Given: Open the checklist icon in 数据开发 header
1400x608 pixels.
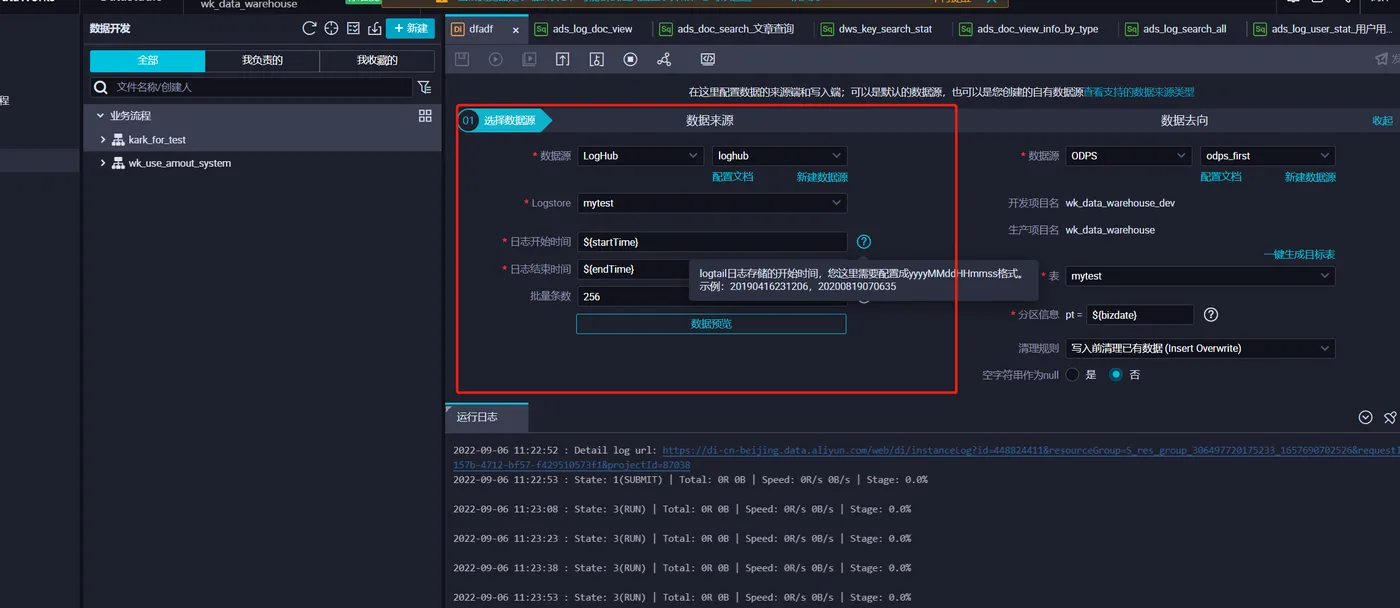Looking at the screenshot, I should (x=353, y=29).
